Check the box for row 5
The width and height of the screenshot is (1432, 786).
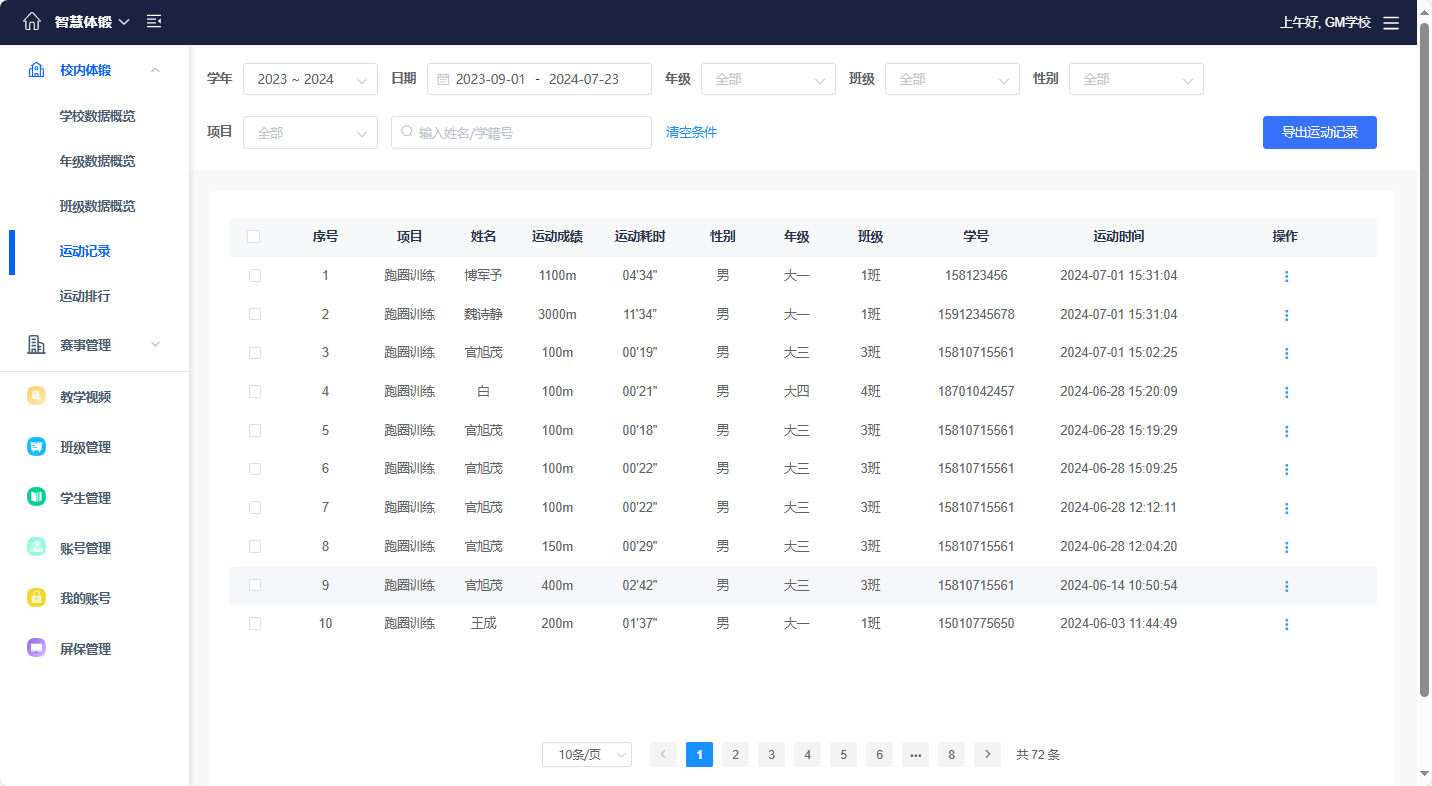pyautogui.click(x=255, y=430)
